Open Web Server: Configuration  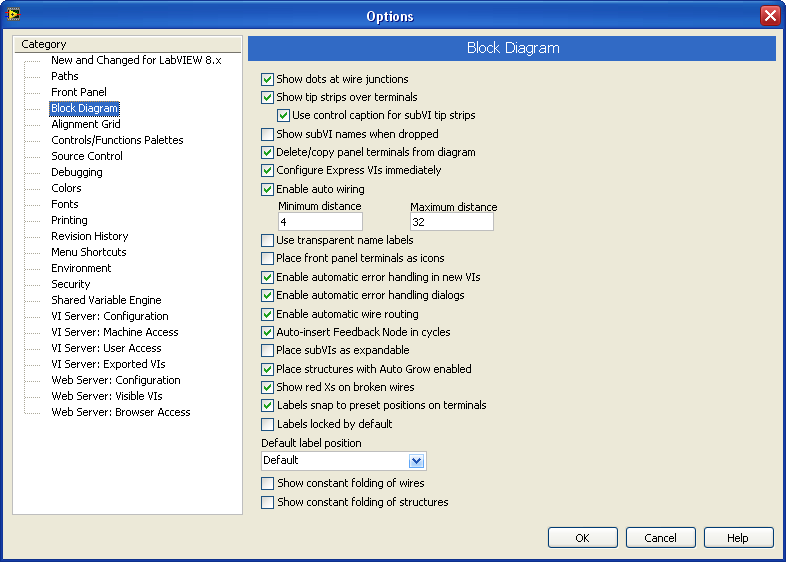tap(116, 381)
